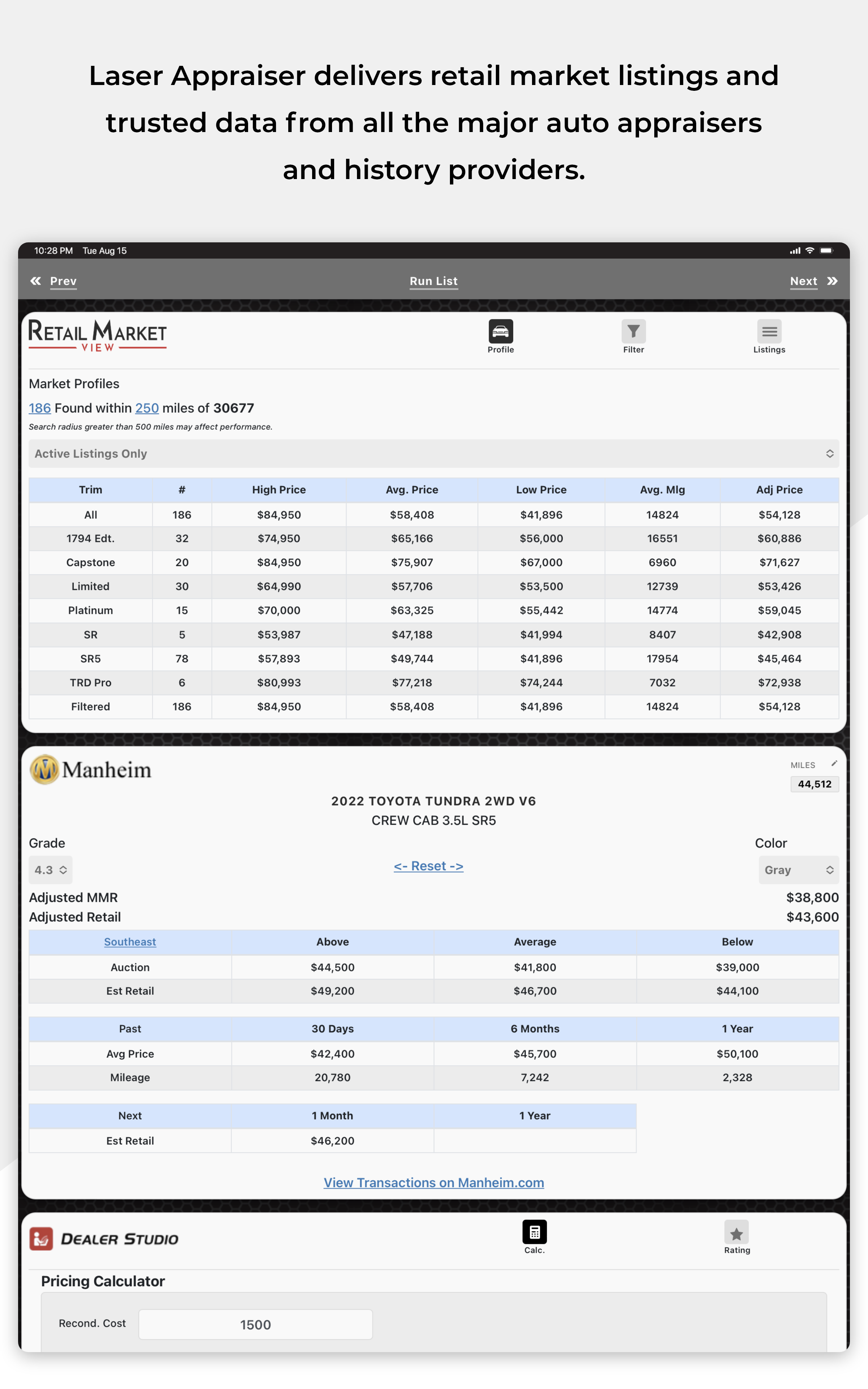
Task: Open the Profile car icon
Action: [501, 332]
